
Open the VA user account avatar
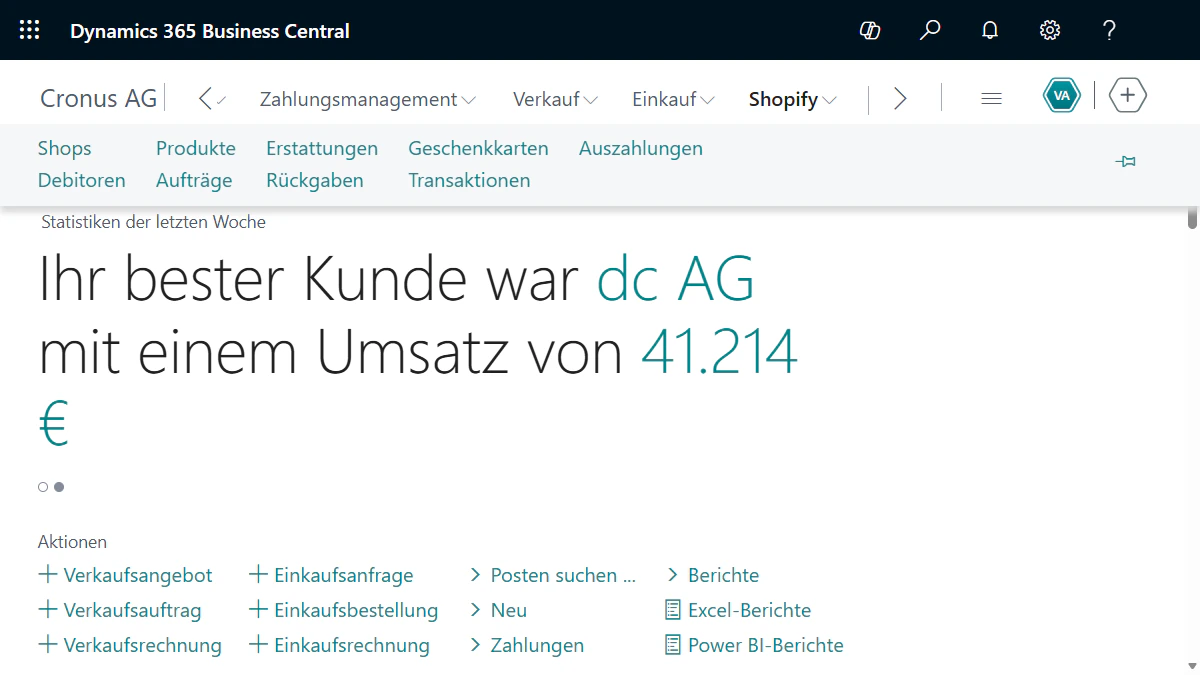point(1062,96)
